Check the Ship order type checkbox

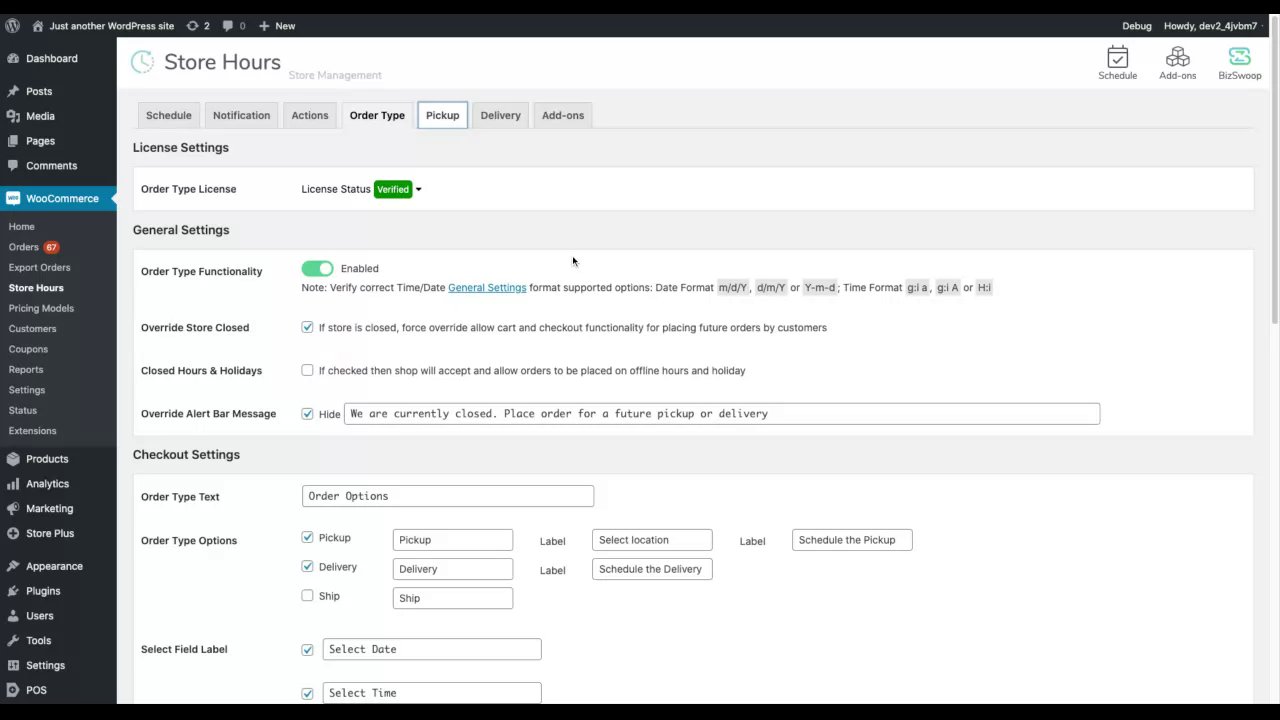307,595
